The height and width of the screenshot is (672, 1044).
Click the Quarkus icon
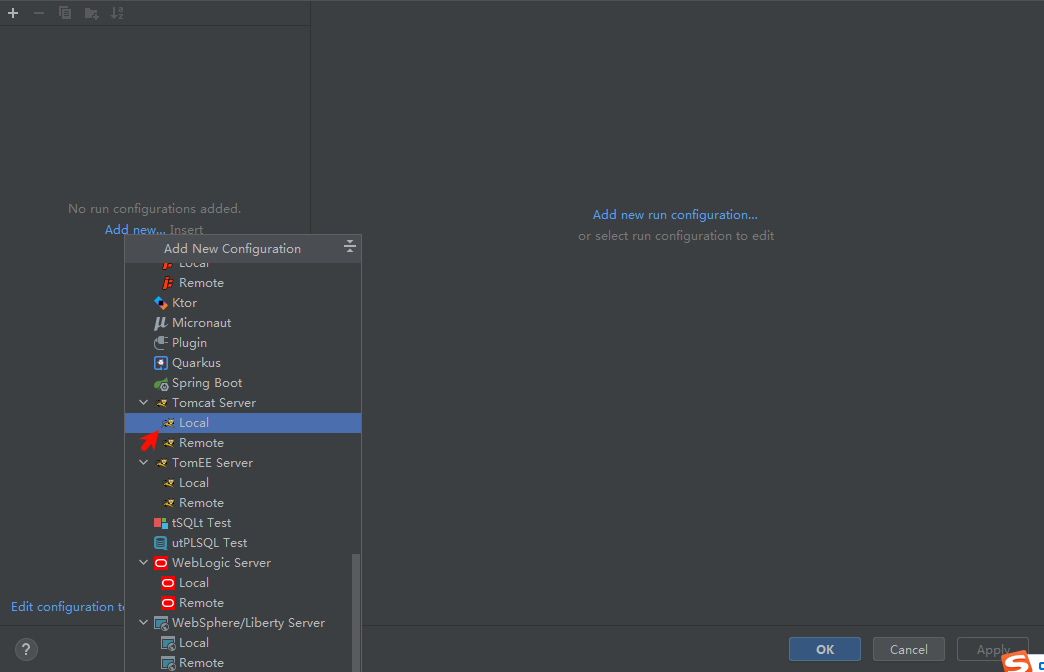(x=160, y=362)
